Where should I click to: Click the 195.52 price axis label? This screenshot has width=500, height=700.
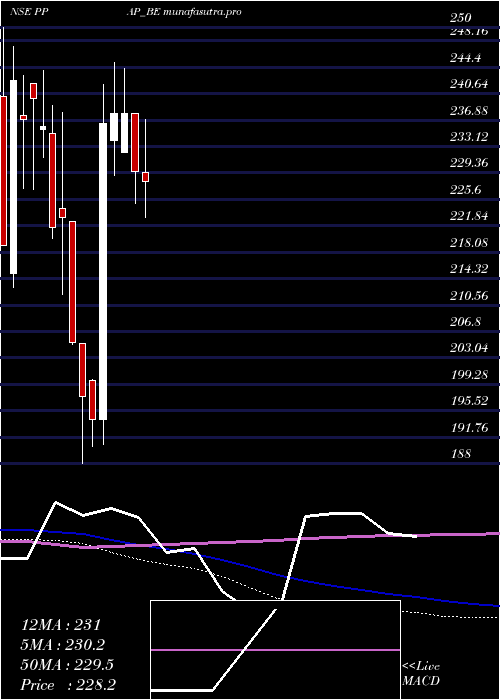tap(469, 401)
